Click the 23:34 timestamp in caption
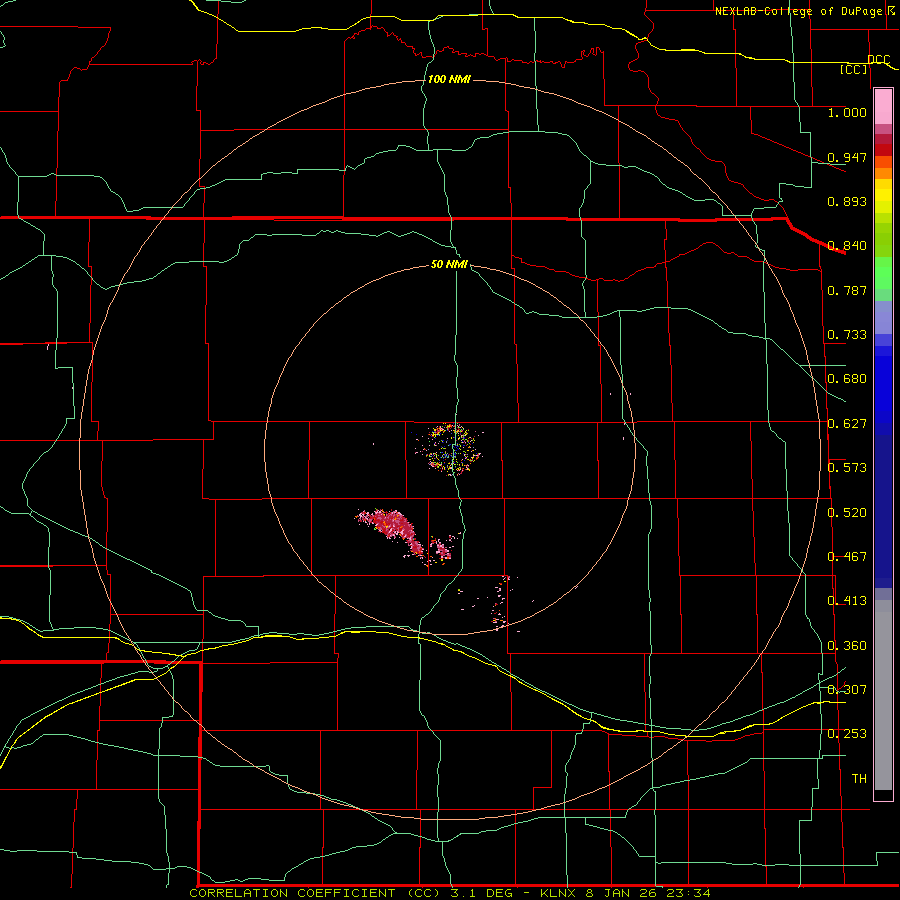This screenshot has width=900, height=900. point(688,893)
